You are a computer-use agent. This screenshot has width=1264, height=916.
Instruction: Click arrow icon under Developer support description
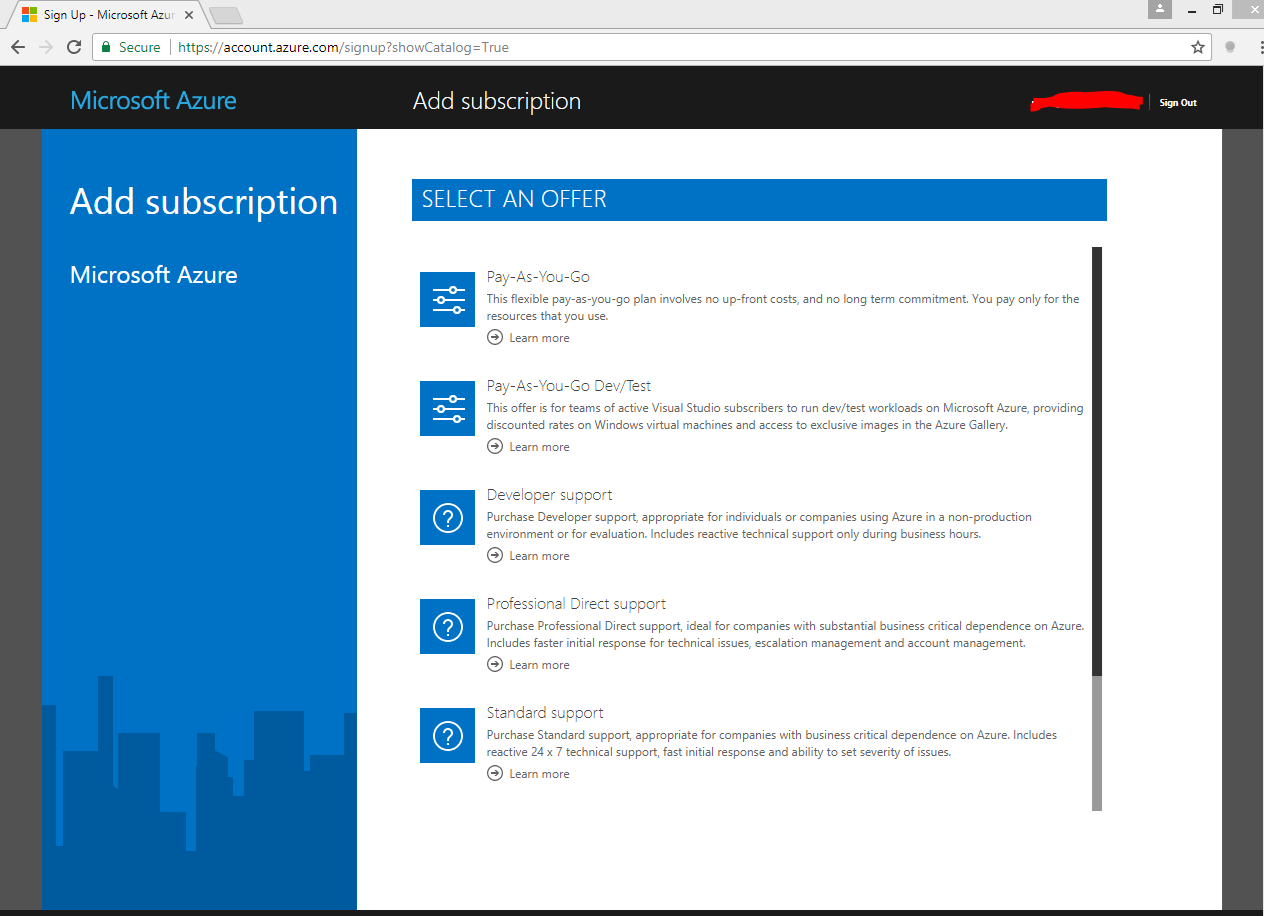495,555
